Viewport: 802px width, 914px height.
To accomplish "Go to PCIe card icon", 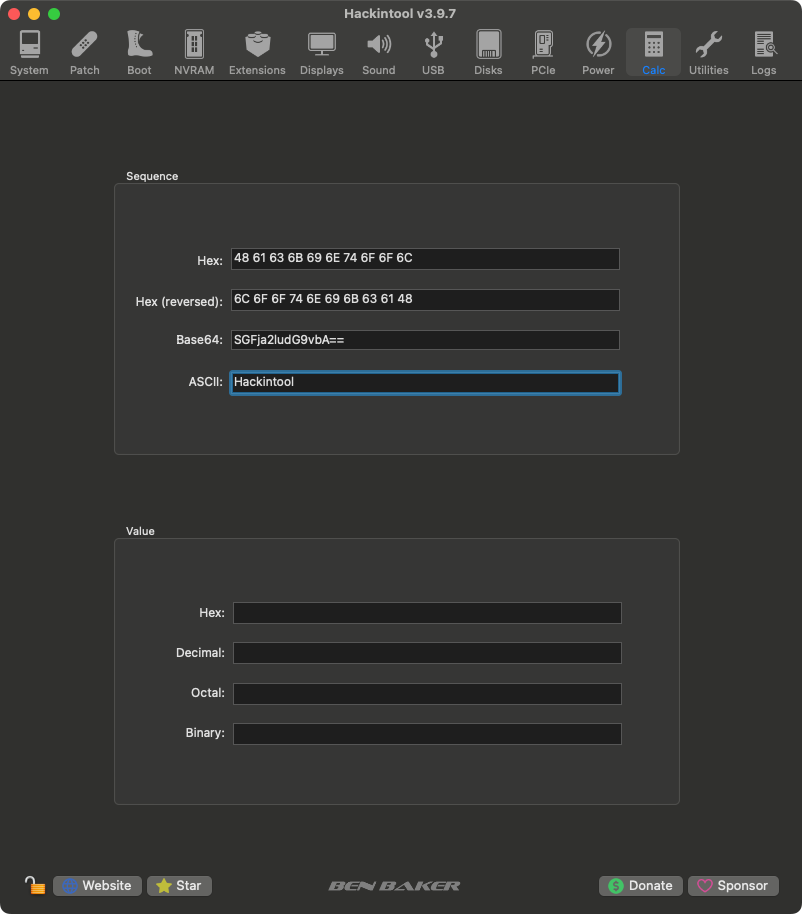I will point(543,44).
